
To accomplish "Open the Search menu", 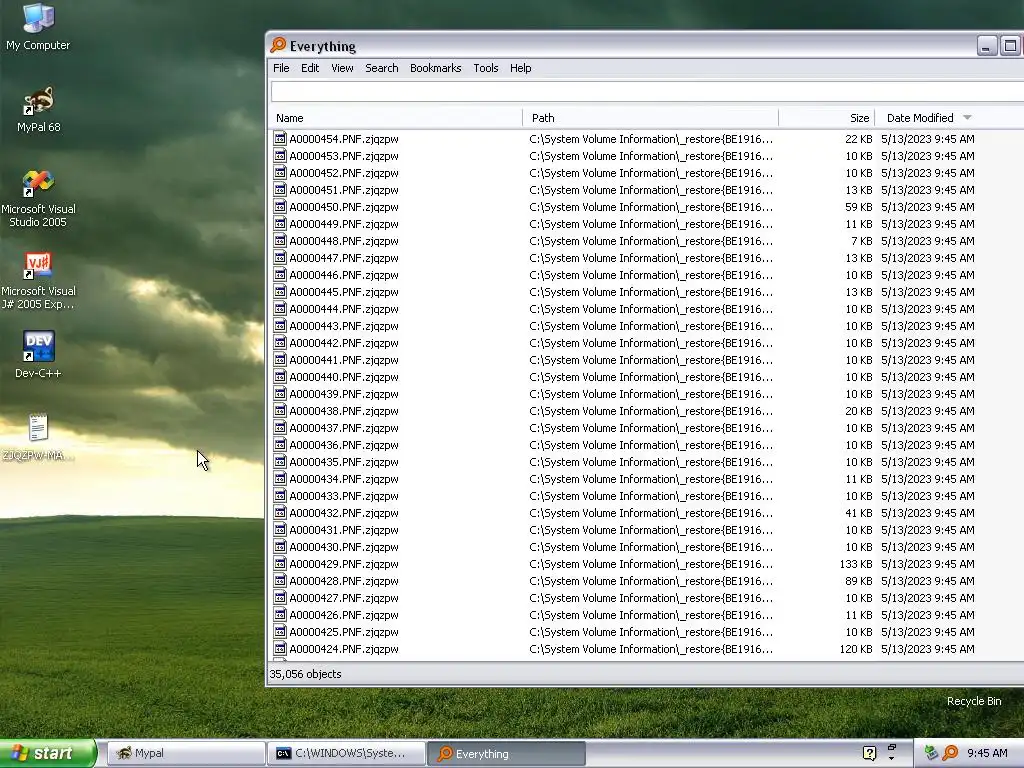I will click(381, 68).
